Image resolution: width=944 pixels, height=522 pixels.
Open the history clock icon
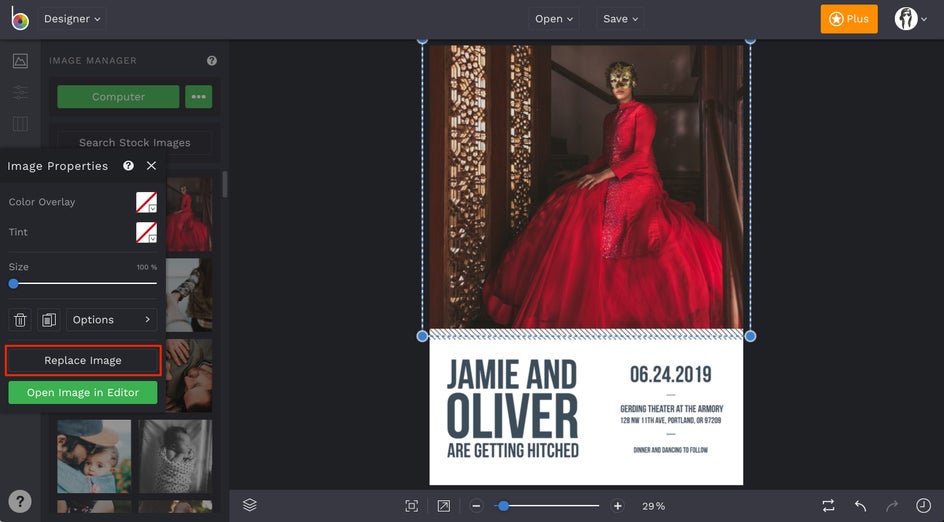tap(923, 506)
